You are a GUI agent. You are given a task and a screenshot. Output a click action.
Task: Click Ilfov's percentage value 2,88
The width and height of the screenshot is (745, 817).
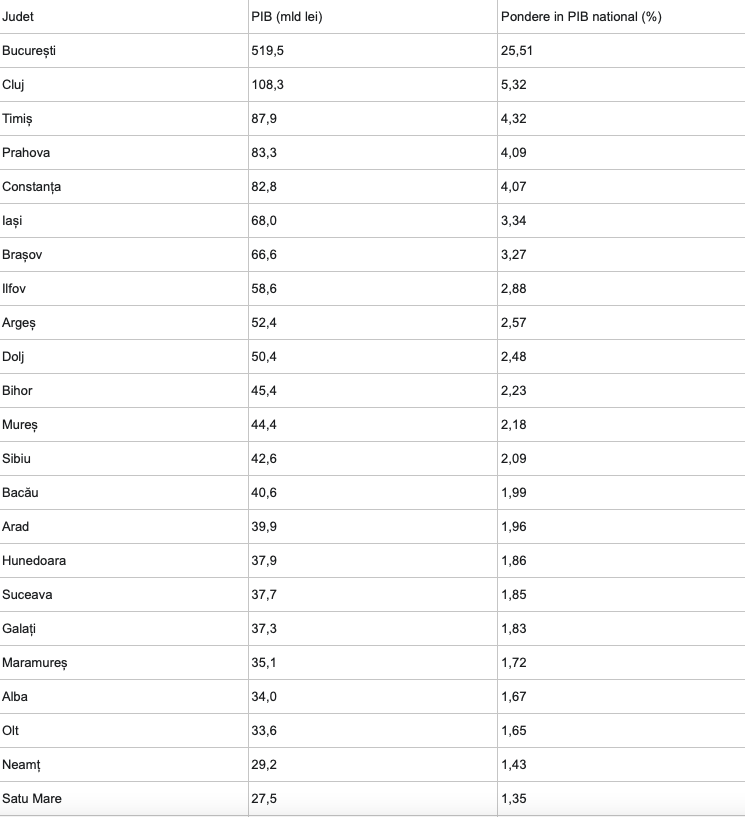tap(513, 289)
